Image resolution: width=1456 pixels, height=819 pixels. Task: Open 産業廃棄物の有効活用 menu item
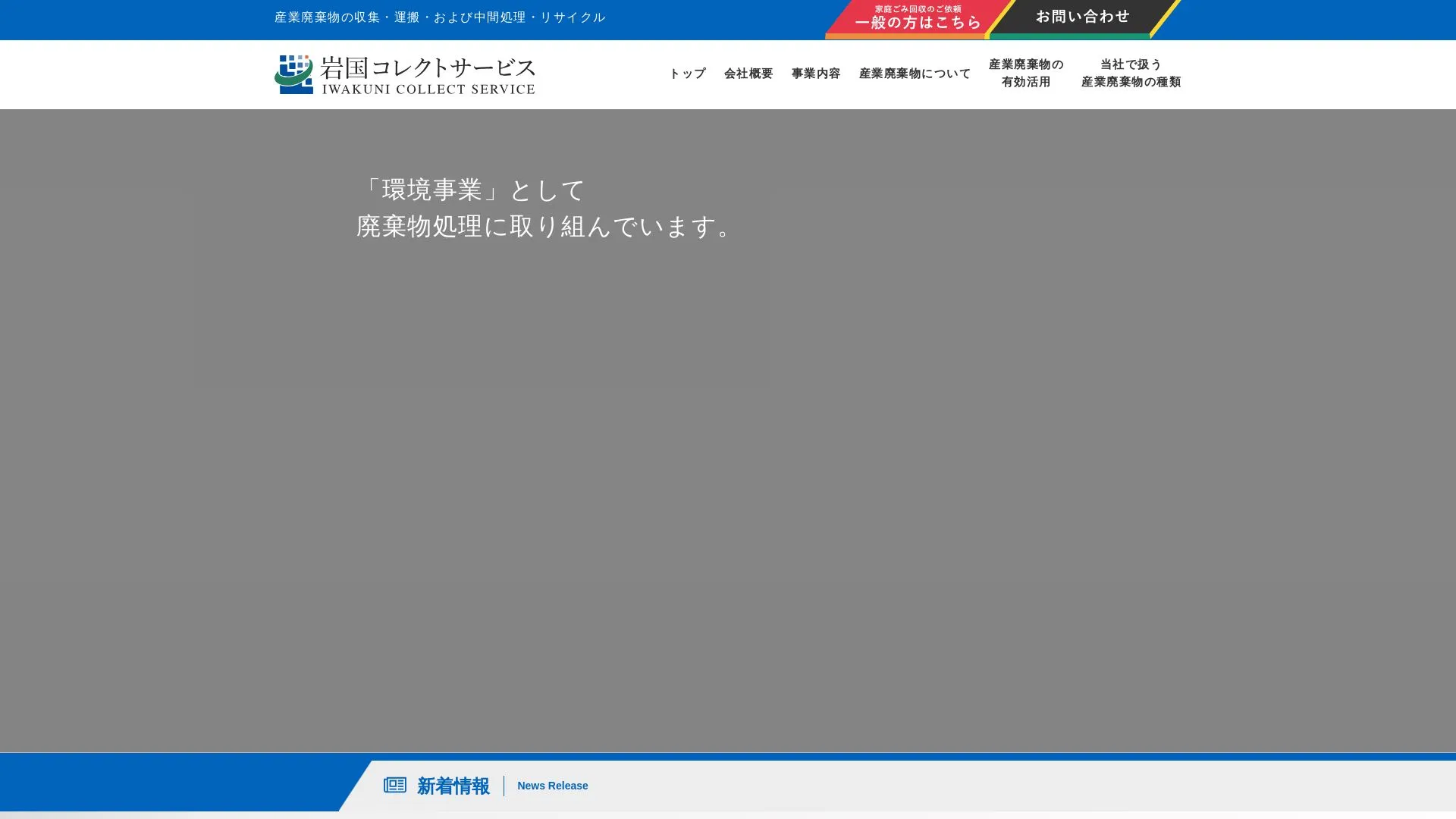pos(1025,74)
